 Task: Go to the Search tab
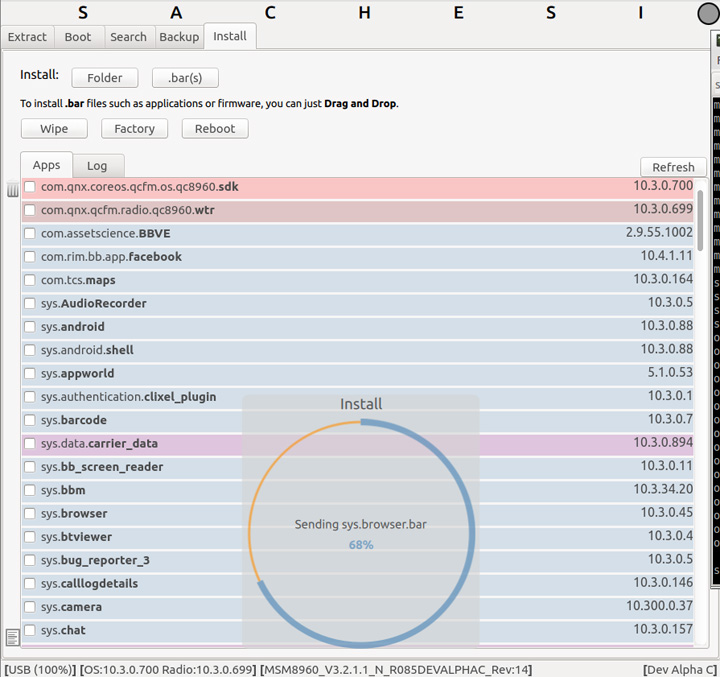pyautogui.click(x=129, y=37)
